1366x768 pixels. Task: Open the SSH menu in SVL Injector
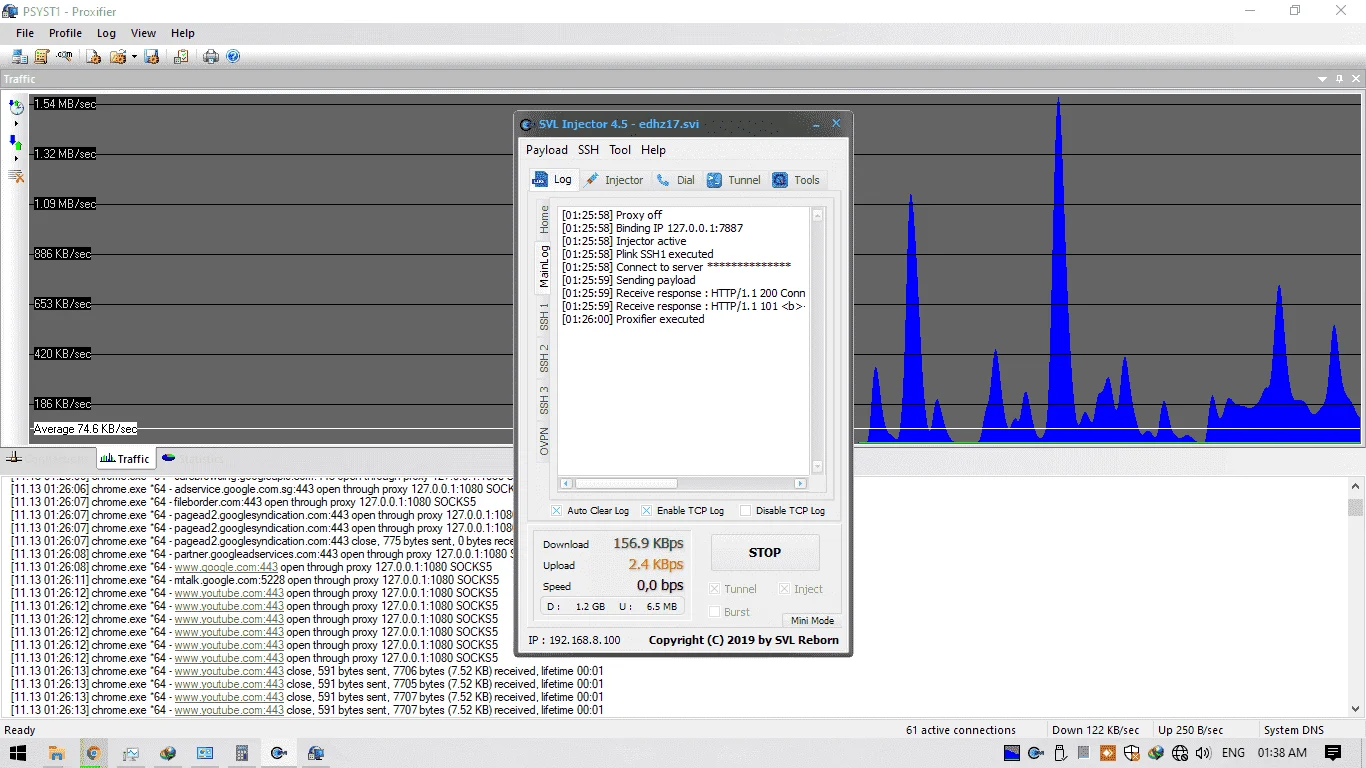click(588, 150)
